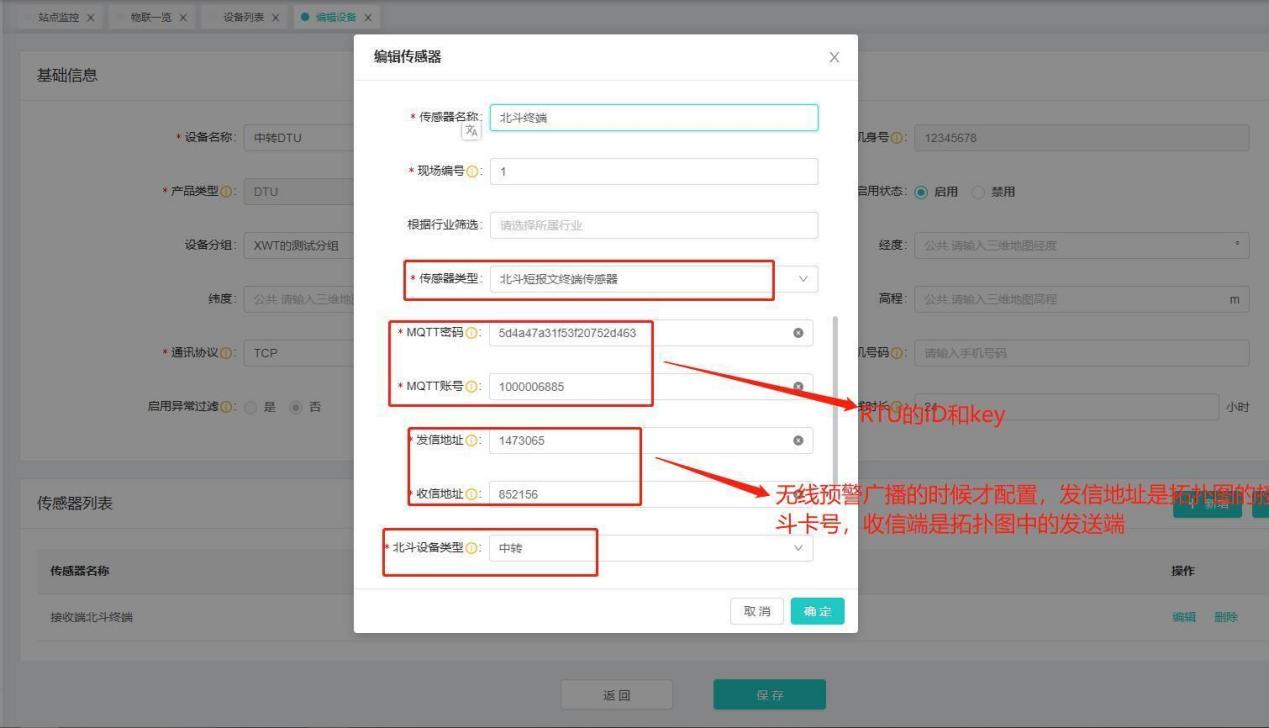This screenshot has width=1269, height=728.
Task: Click the translate icon under 传感器名称
Action: tap(470, 131)
